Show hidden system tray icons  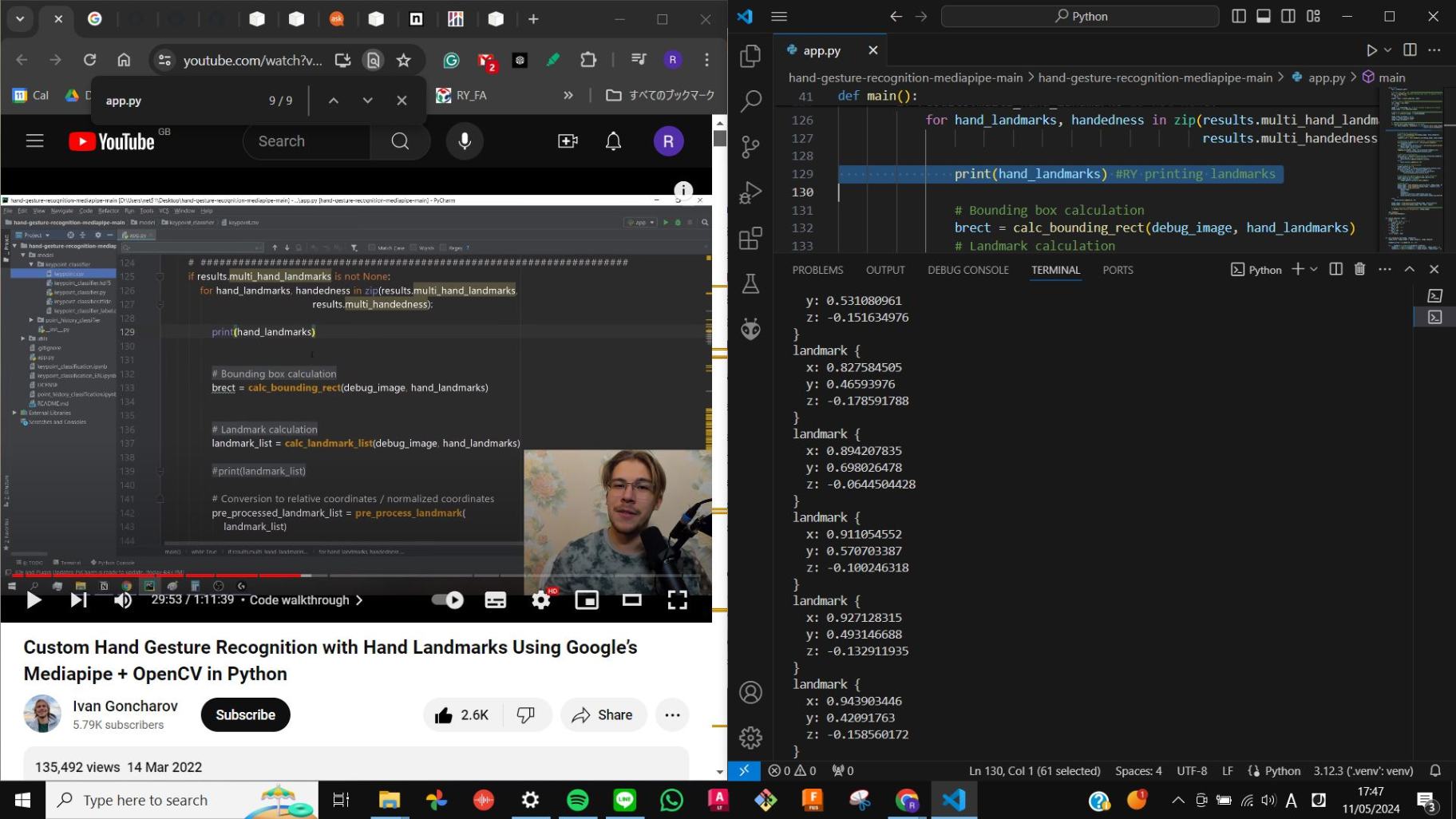click(1178, 800)
